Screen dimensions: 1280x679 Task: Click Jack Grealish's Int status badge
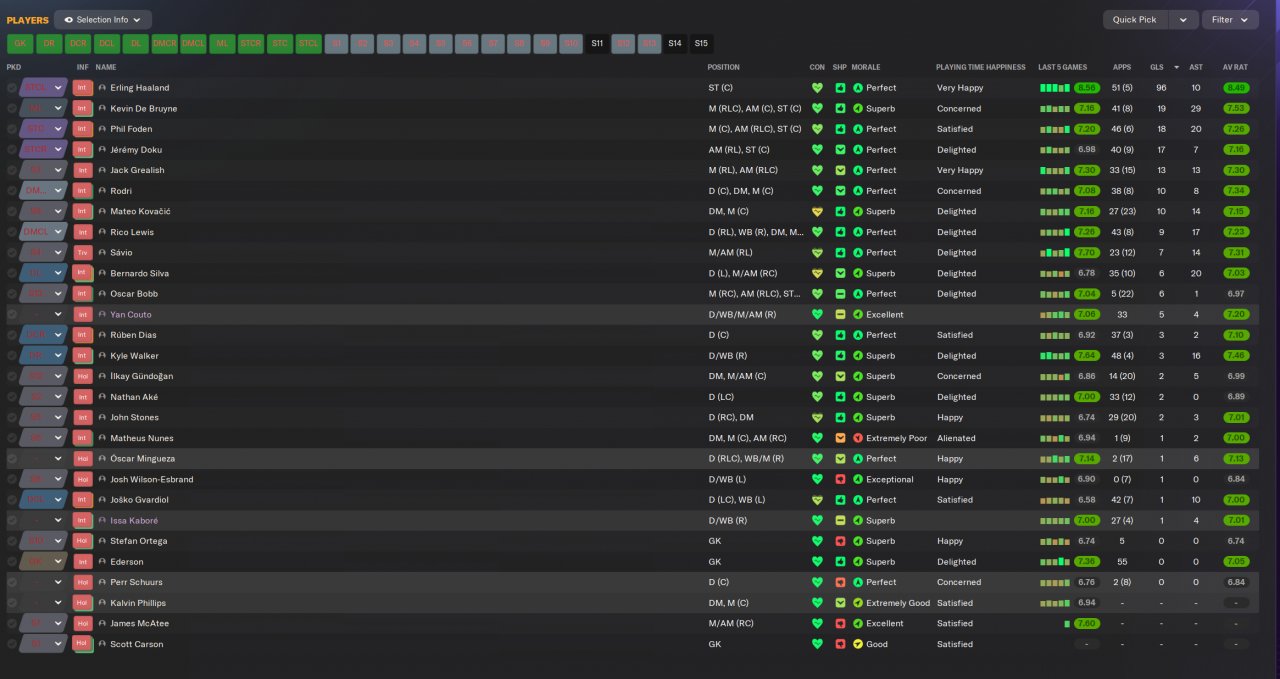tap(83, 170)
